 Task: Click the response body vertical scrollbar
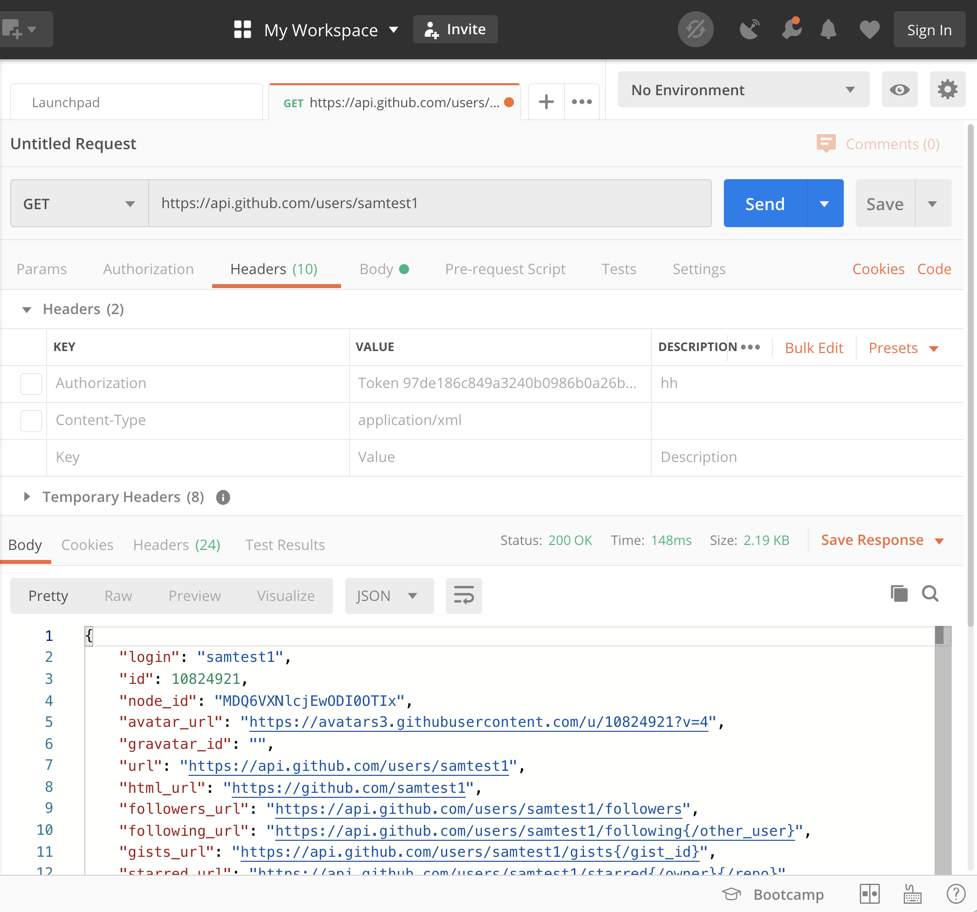(x=942, y=750)
